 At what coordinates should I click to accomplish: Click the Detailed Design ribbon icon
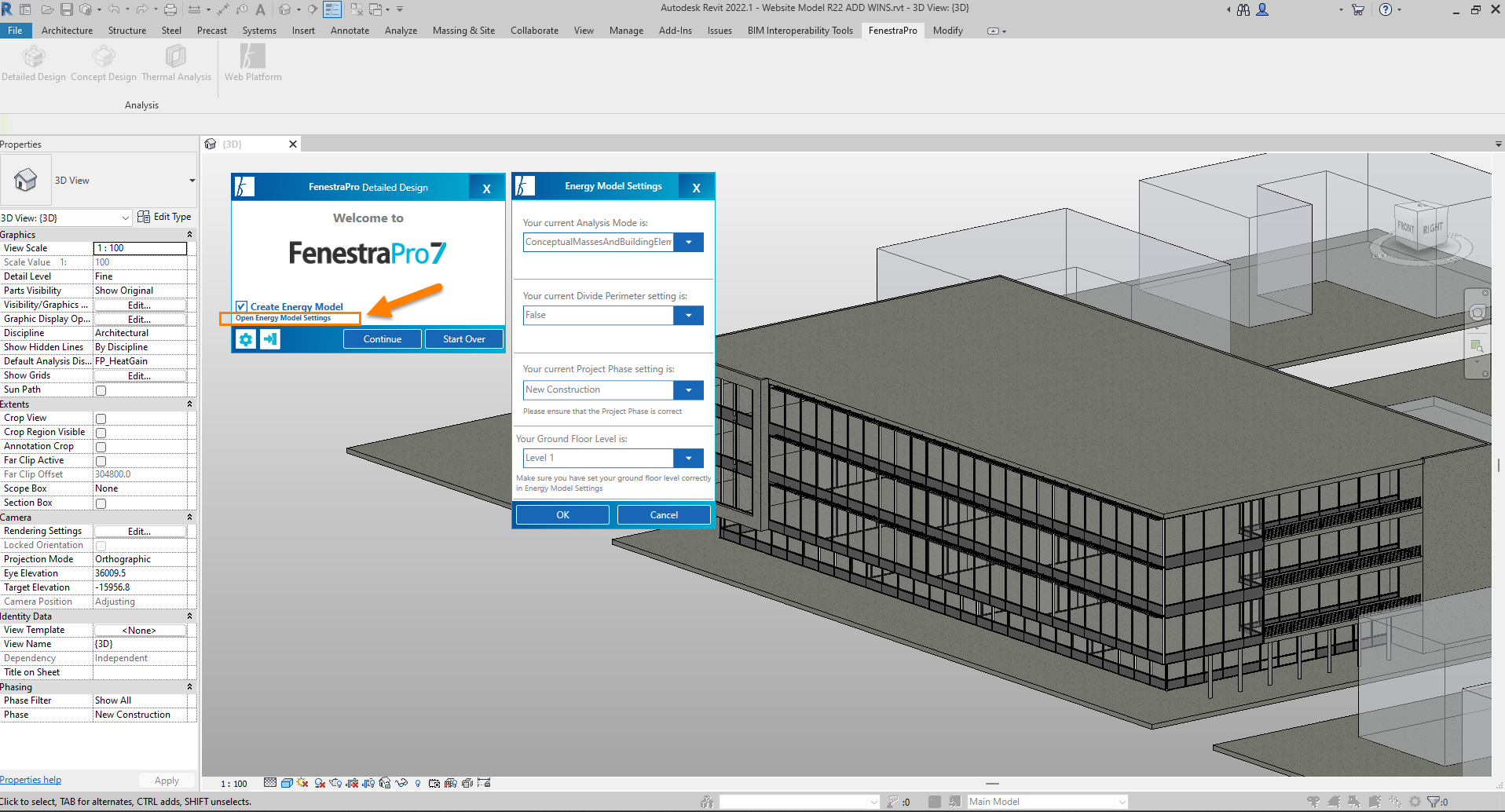(34, 63)
